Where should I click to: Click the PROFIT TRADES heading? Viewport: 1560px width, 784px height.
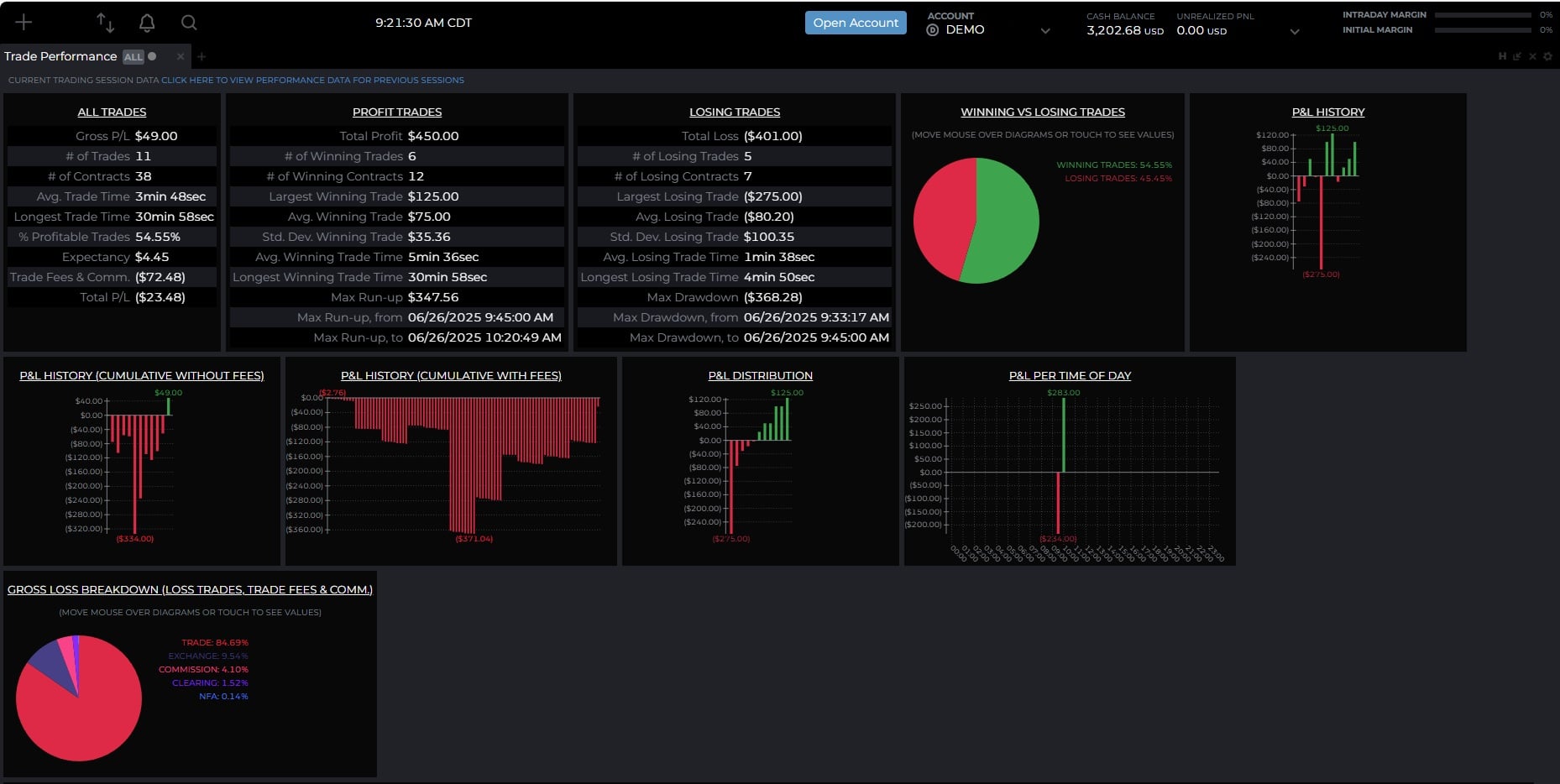397,112
